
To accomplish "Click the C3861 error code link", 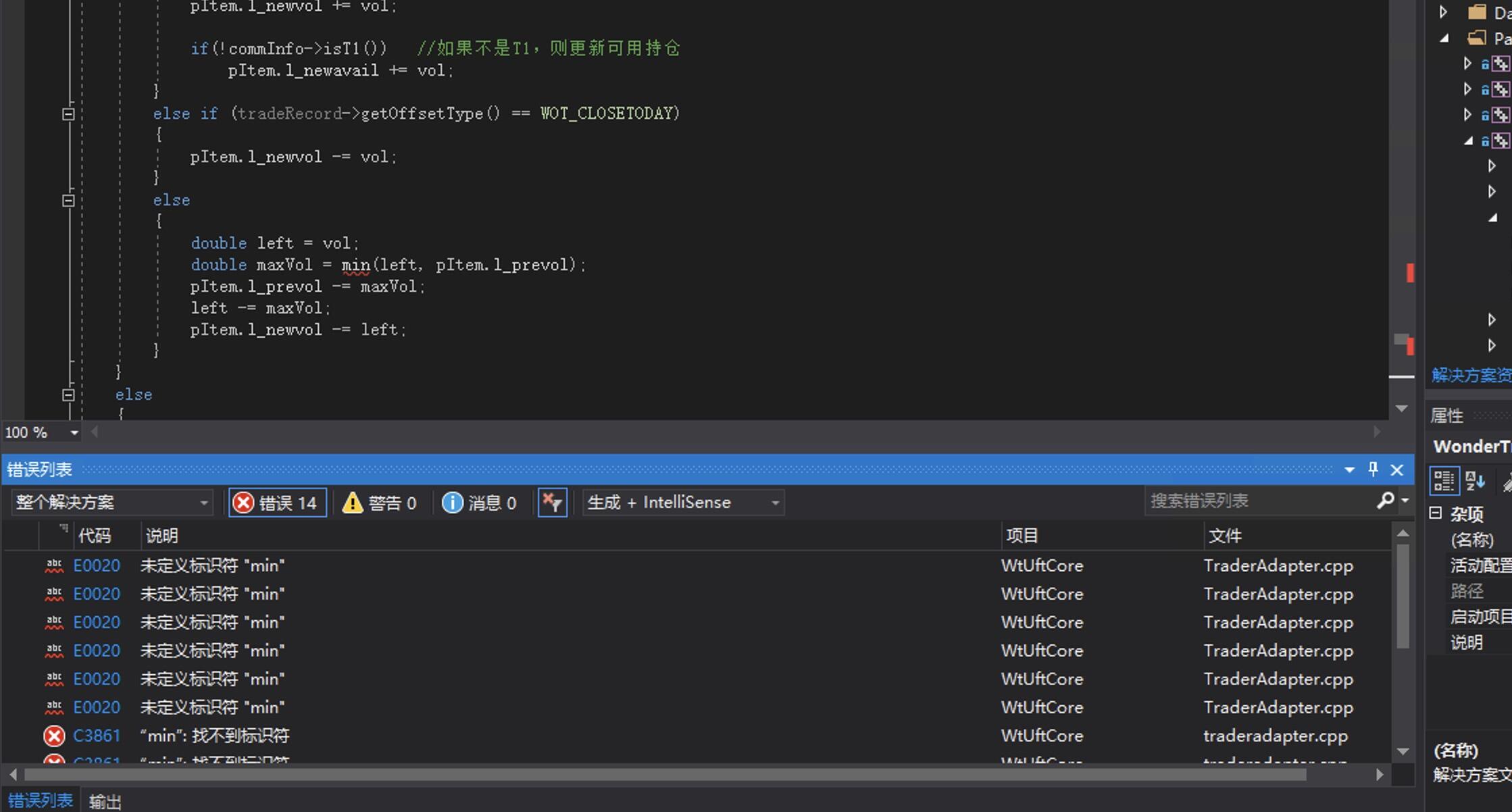I will click(x=97, y=736).
